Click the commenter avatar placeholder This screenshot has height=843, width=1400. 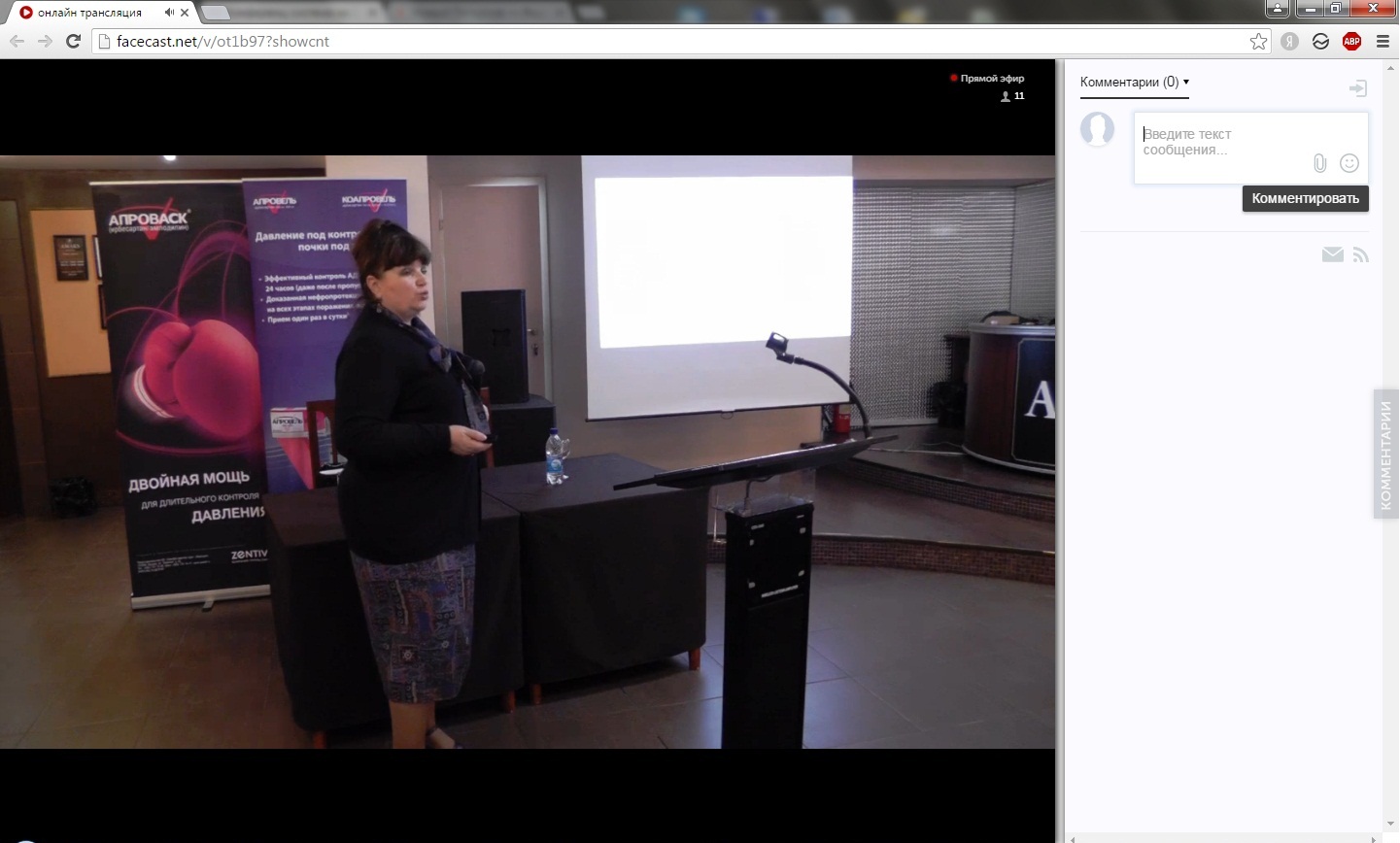pos(1098,129)
